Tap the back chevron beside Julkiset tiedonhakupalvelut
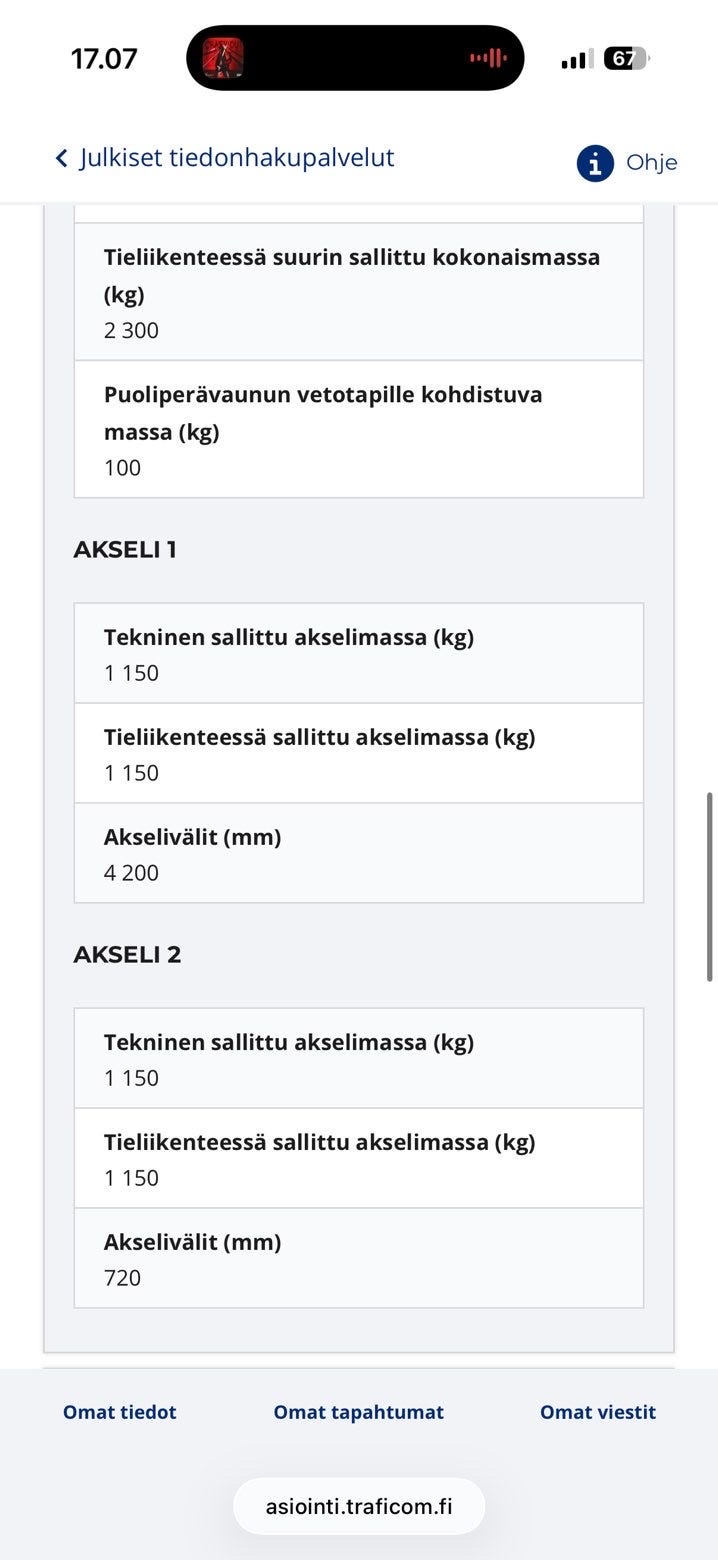718x1560 pixels. pyautogui.click(x=62, y=158)
